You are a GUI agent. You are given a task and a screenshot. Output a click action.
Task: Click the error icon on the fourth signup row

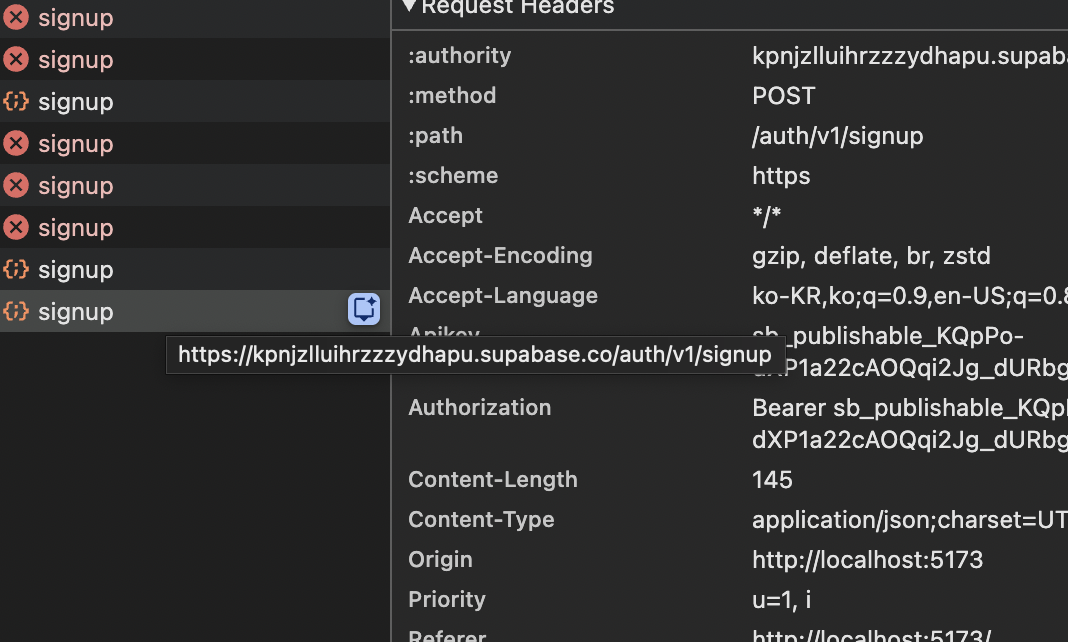click(x=16, y=144)
